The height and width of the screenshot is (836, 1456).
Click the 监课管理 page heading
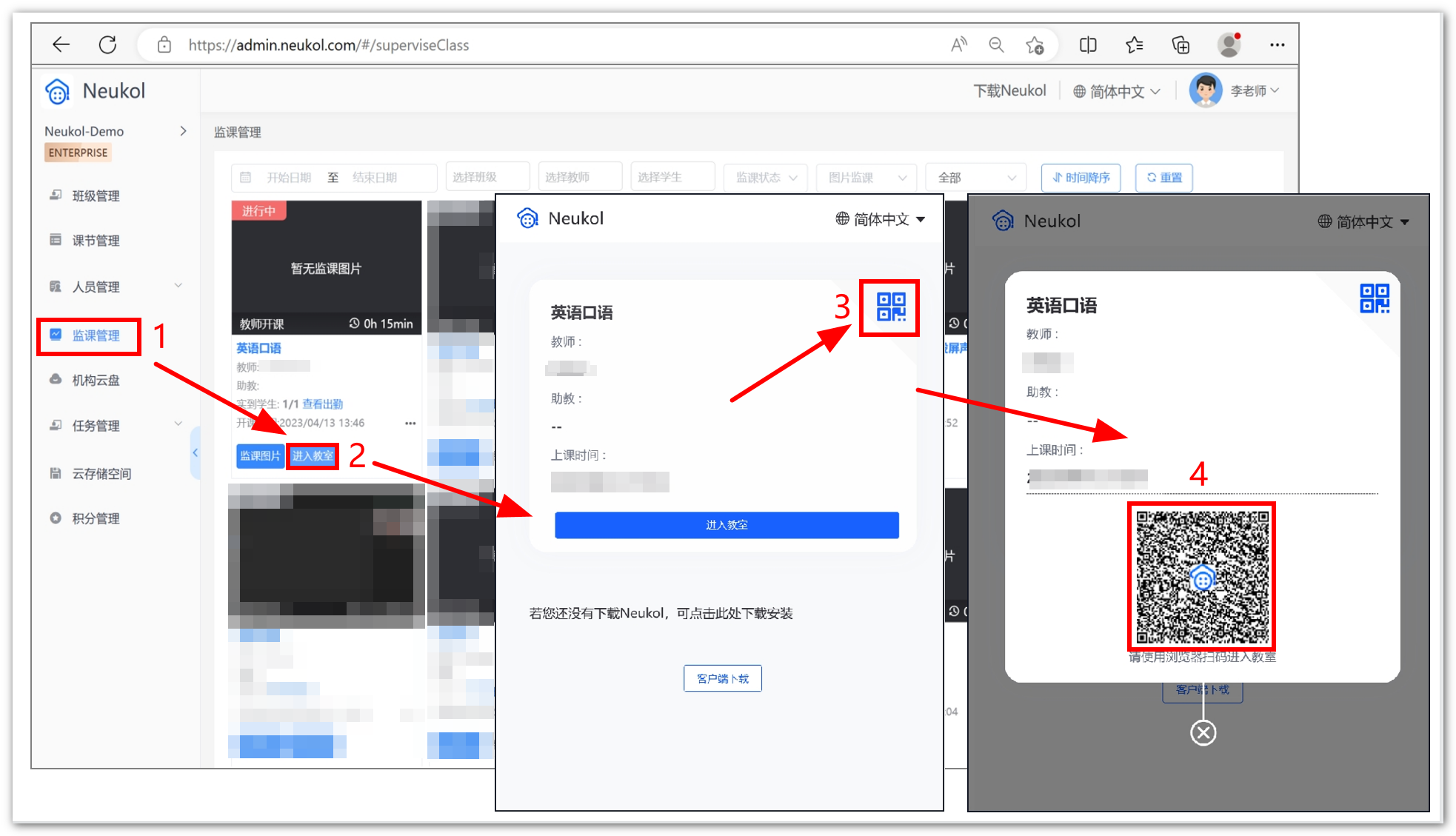(x=238, y=133)
